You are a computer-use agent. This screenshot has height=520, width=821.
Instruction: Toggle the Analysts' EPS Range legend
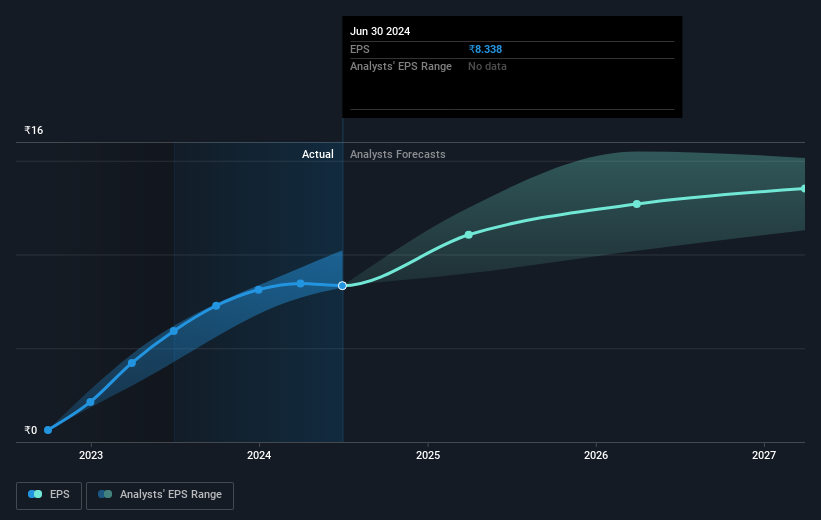pyautogui.click(x=160, y=495)
